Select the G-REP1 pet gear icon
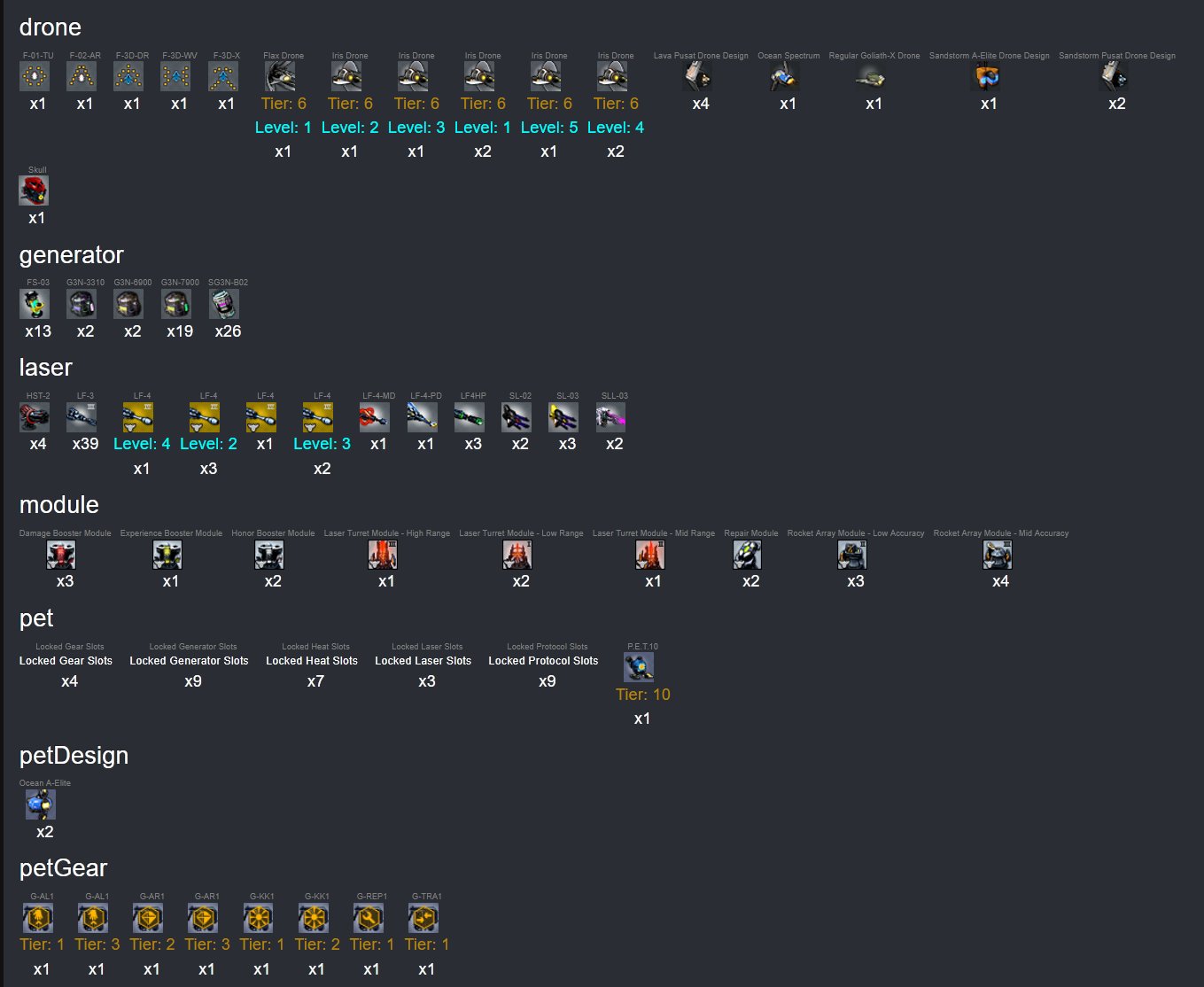This screenshot has width=1204, height=987. tap(368, 918)
